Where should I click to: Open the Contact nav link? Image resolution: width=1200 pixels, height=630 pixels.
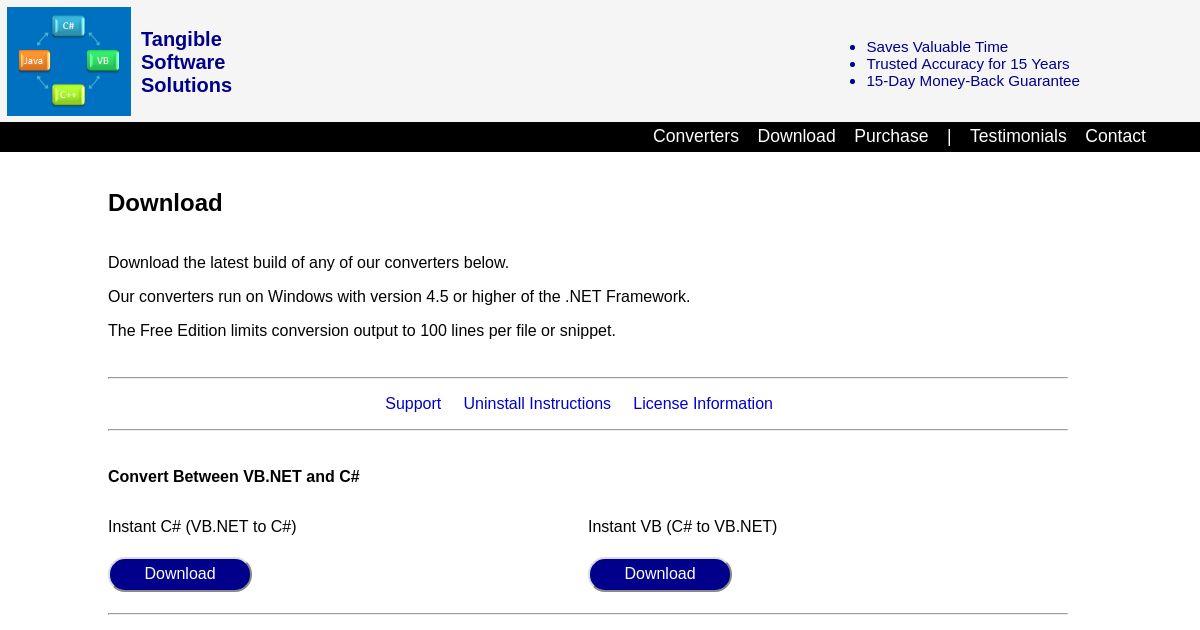[x=1115, y=136]
